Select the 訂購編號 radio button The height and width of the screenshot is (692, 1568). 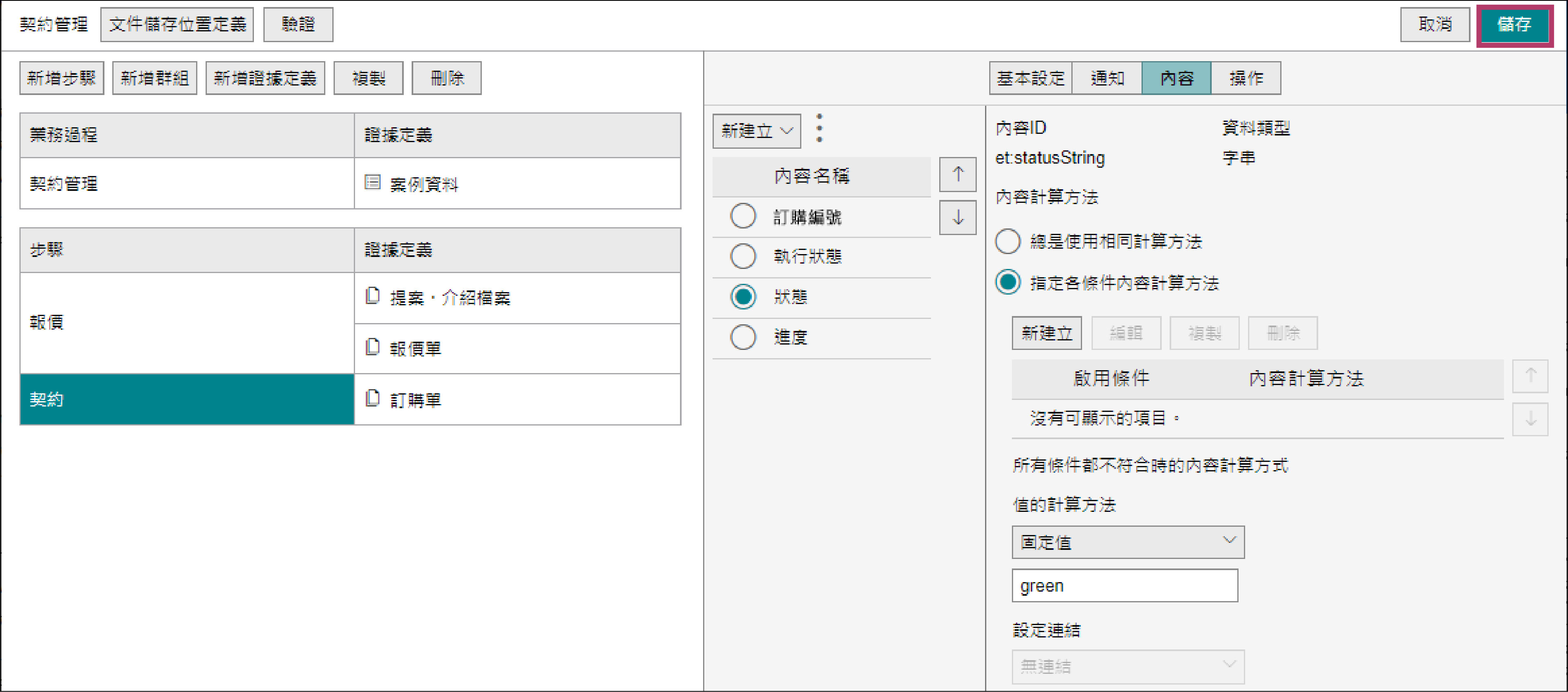click(743, 216)
